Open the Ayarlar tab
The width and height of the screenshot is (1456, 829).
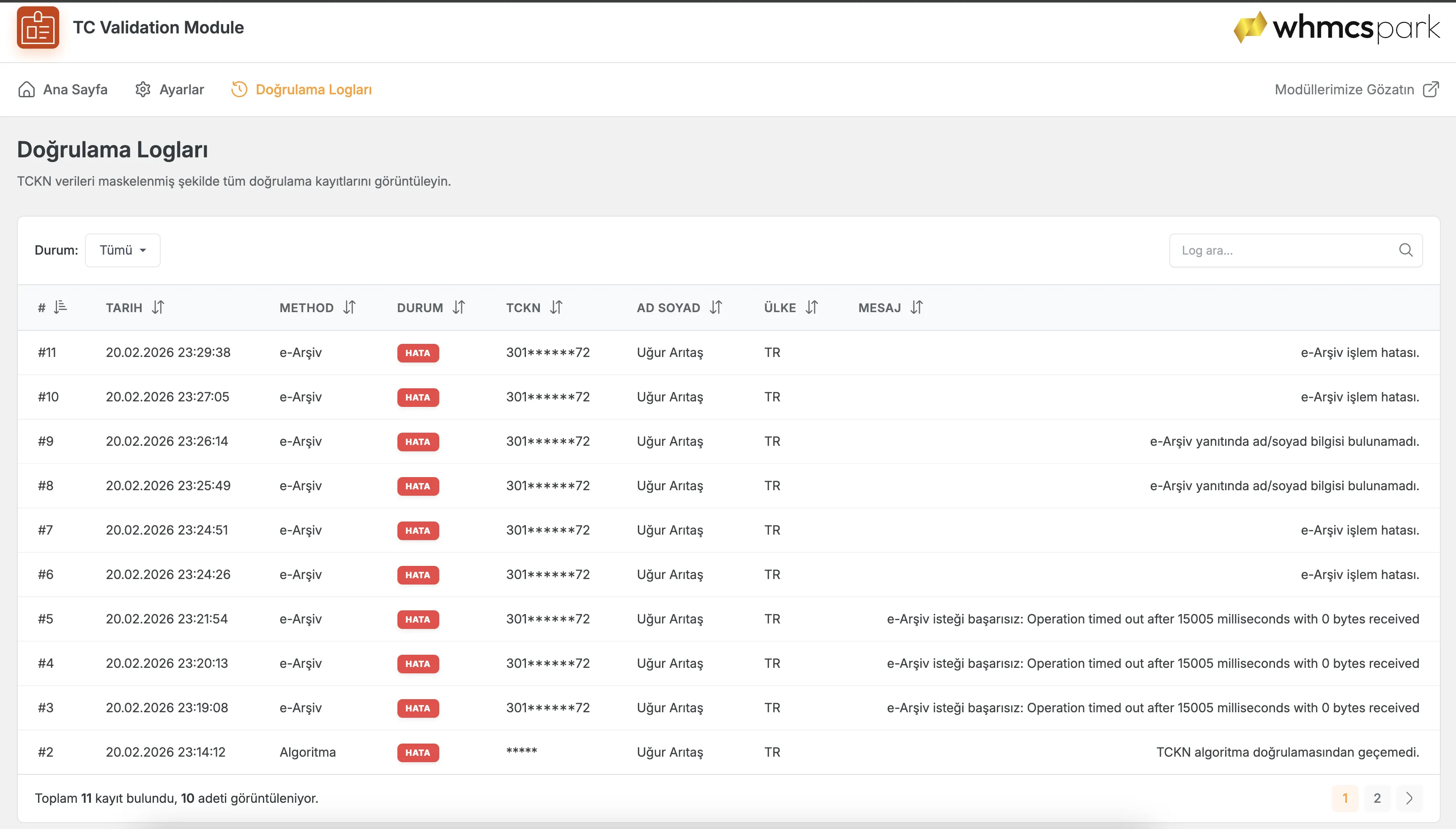tap(169, 89)
